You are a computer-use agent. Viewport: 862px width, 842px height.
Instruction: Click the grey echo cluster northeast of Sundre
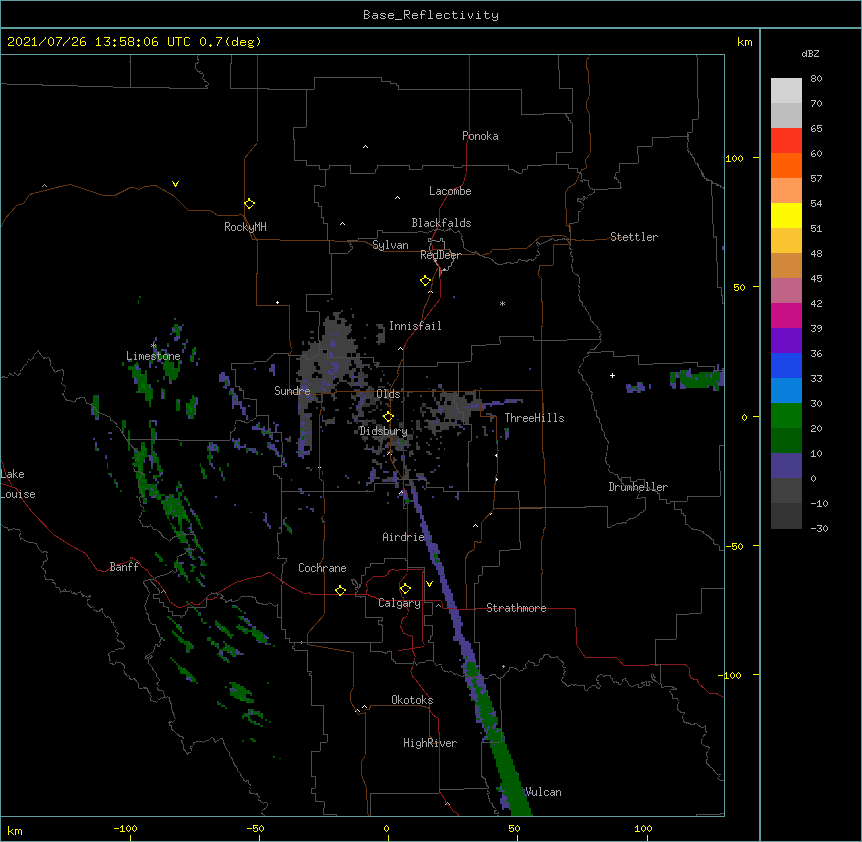click(x=334, y=352)
